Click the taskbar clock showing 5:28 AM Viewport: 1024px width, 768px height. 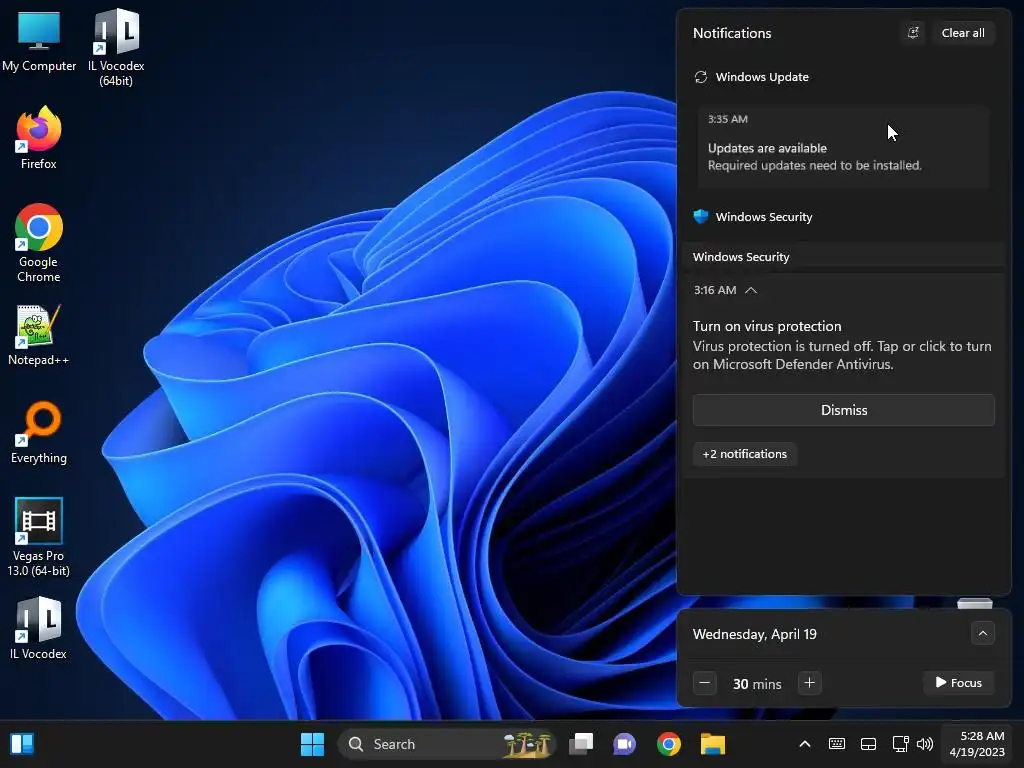[x=977, y=744]
